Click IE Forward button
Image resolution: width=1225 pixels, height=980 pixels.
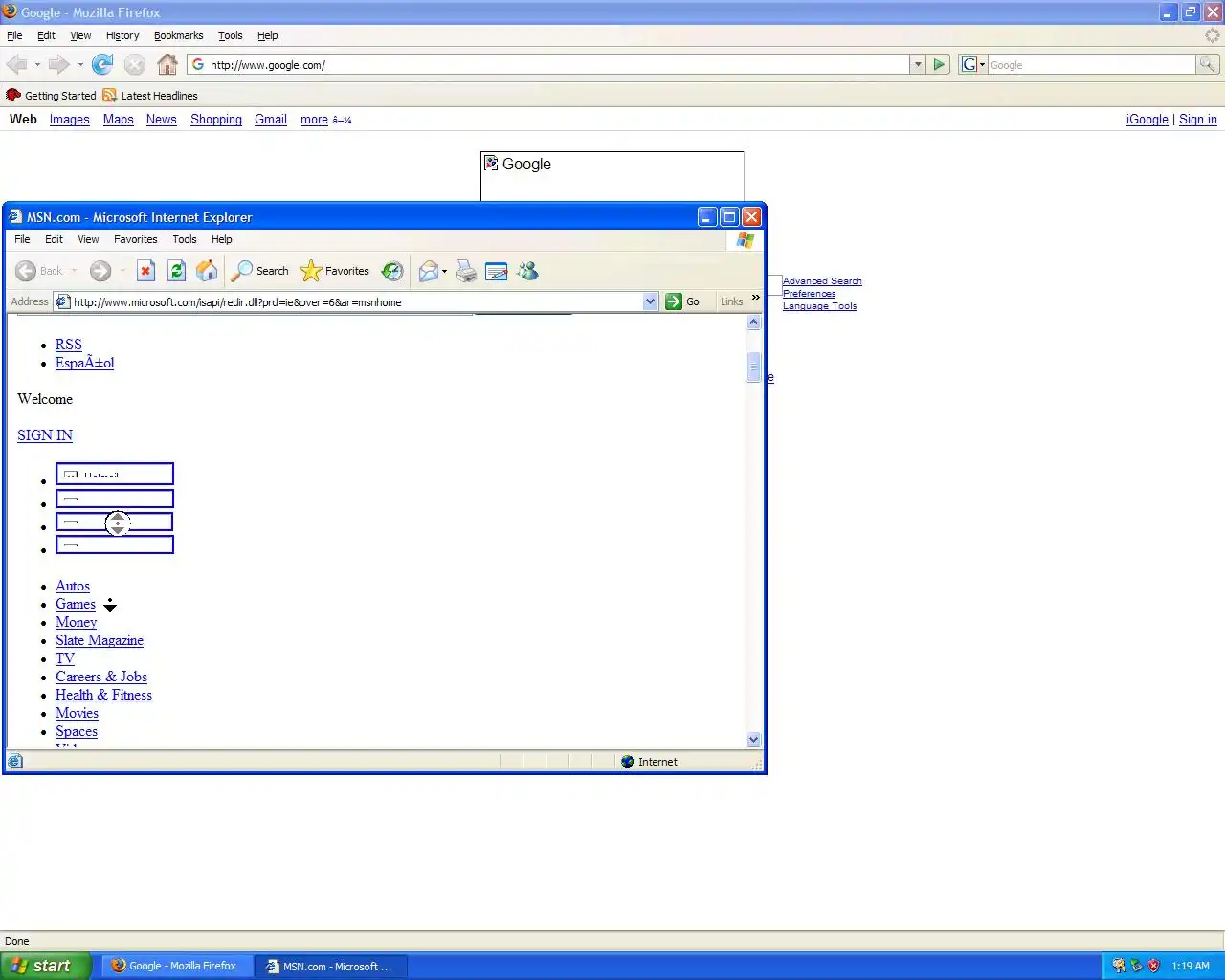coord(100,271)
